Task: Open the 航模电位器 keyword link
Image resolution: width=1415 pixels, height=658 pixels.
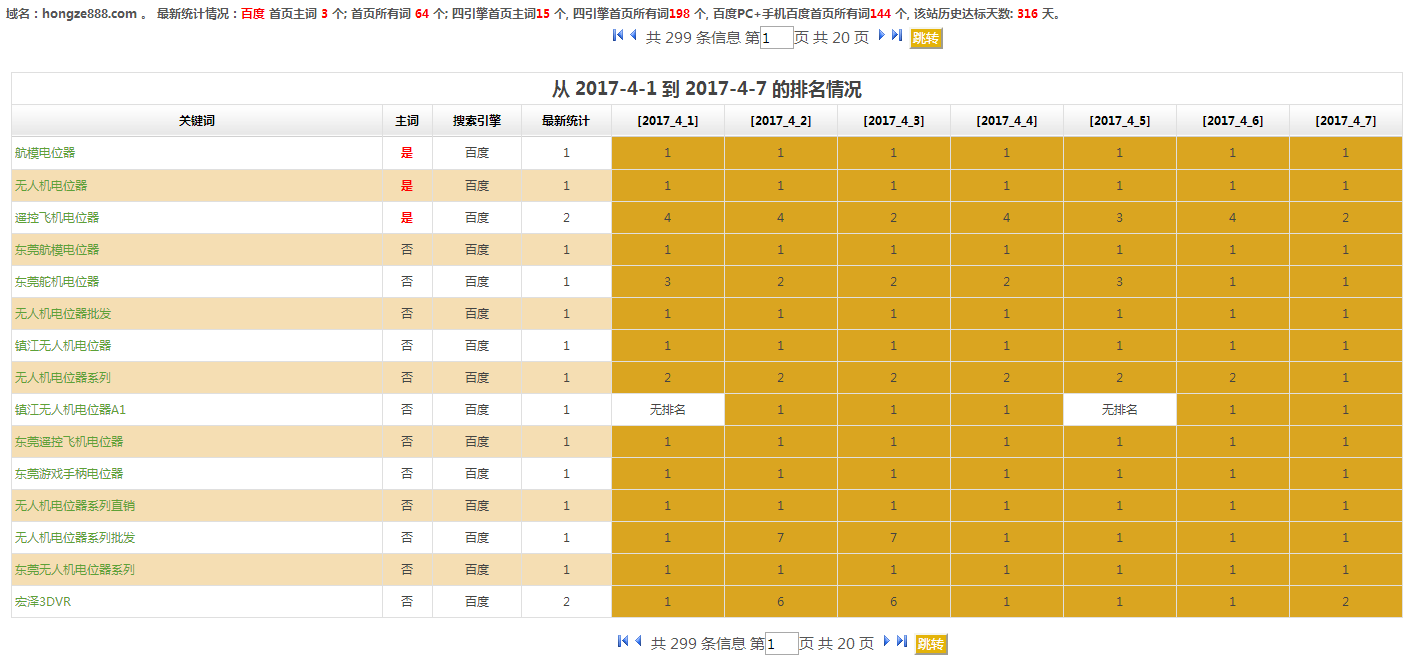Action: pyautogui.click(x=45, y=153)
